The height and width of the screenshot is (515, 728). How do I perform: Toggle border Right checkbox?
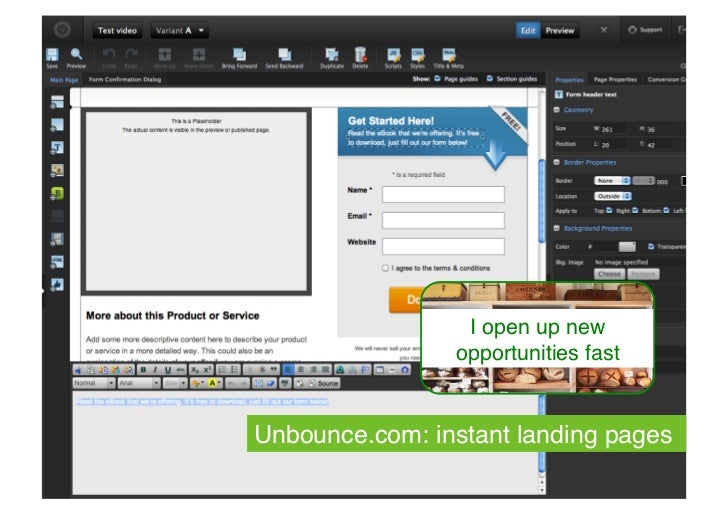(635, 210)
